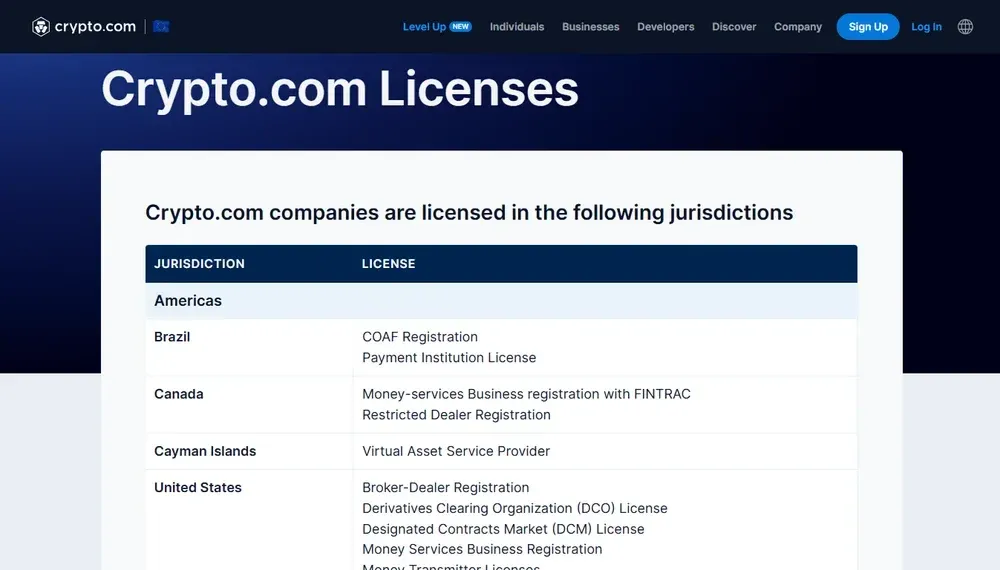Click Derivatives Clearing Organization (DCO) License
This screenshot has width=1000, height=570.
(515, 509)
